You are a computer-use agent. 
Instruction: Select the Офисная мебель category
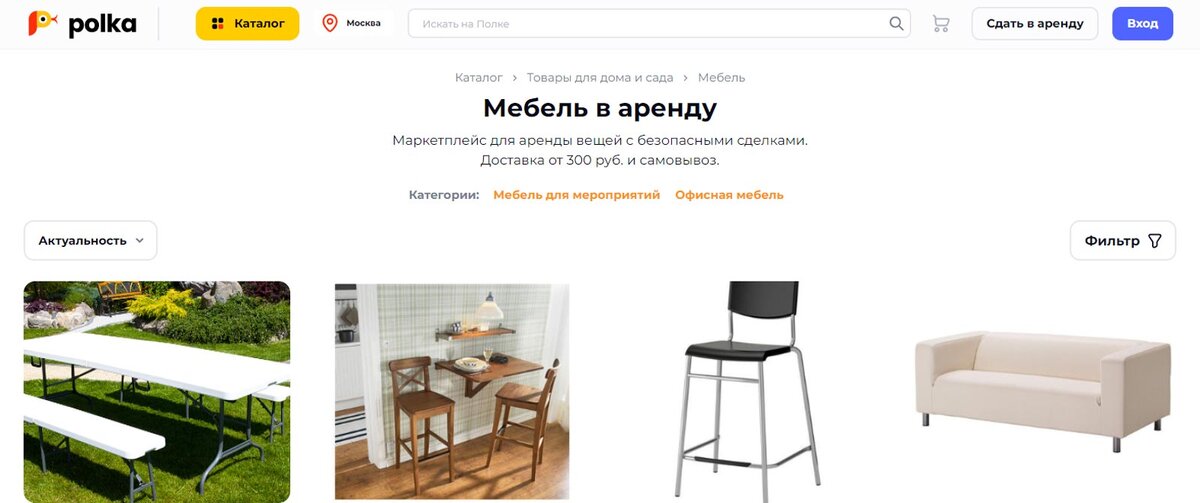tap(729, 195)
